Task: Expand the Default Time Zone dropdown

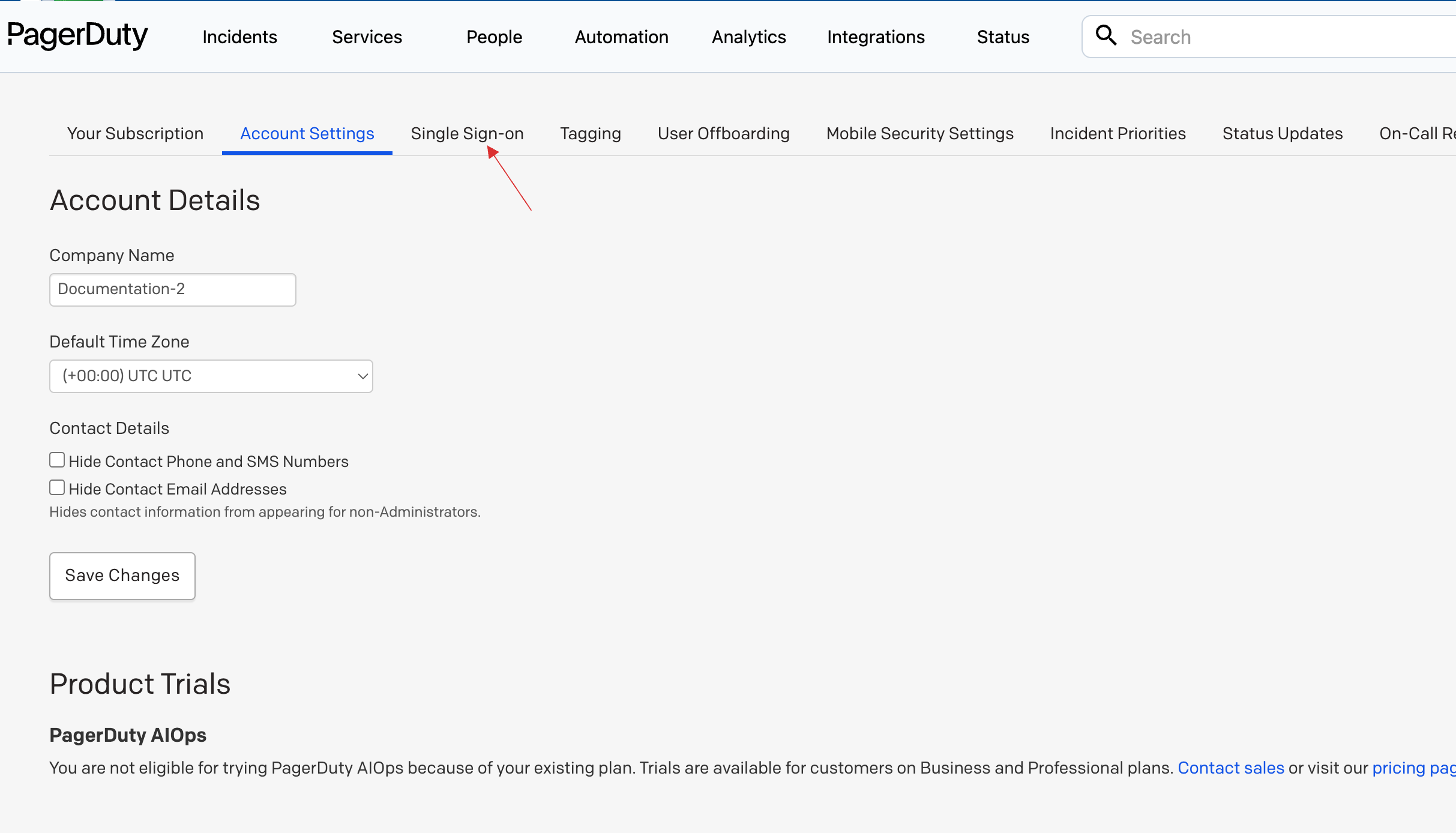Action: point(211,376)
